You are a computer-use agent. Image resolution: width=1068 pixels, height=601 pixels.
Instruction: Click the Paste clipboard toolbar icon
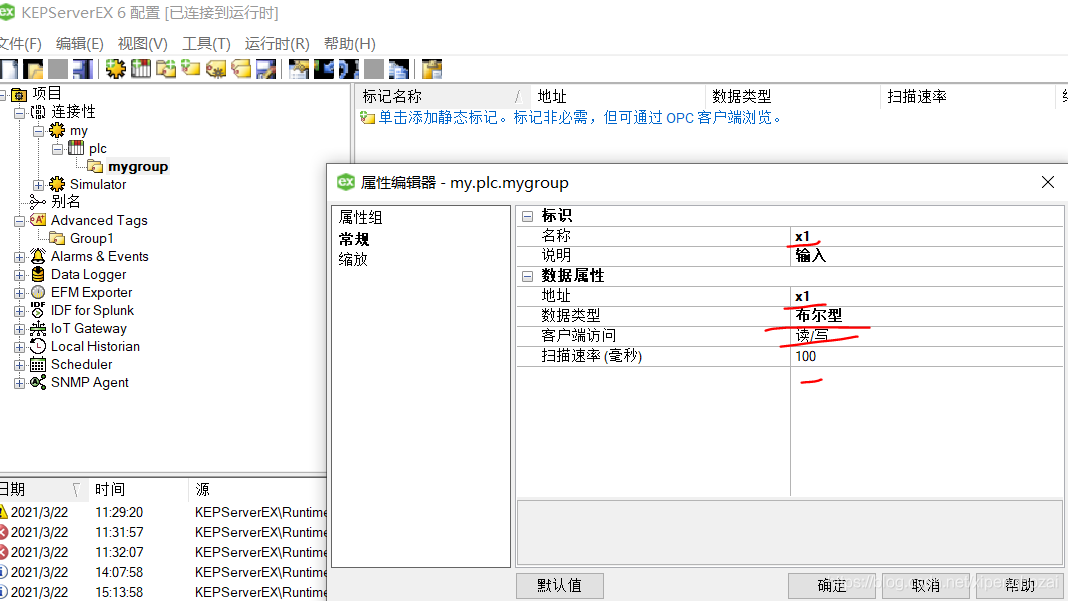(x=432, y=69)
